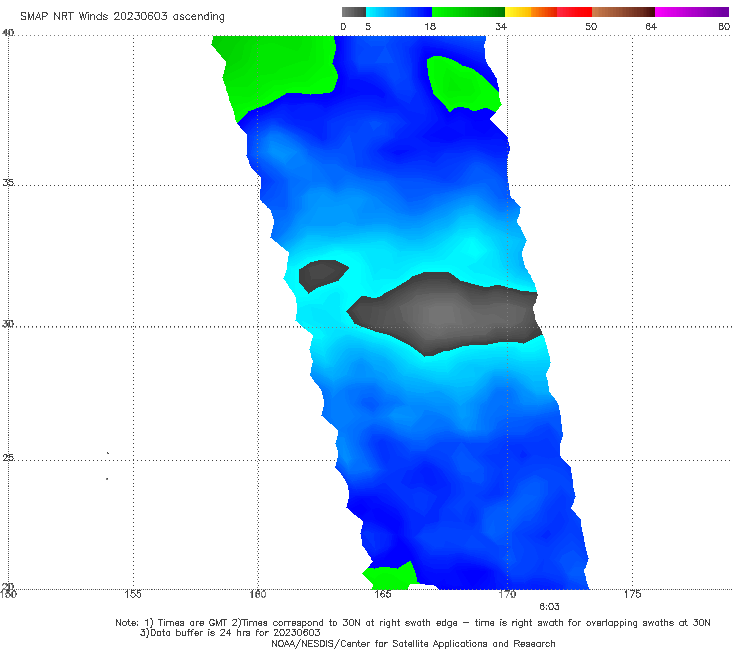Viewport: 740px width, 650px height.
Task: Click the swath time label '6:03'
Action: click(549, 607)
